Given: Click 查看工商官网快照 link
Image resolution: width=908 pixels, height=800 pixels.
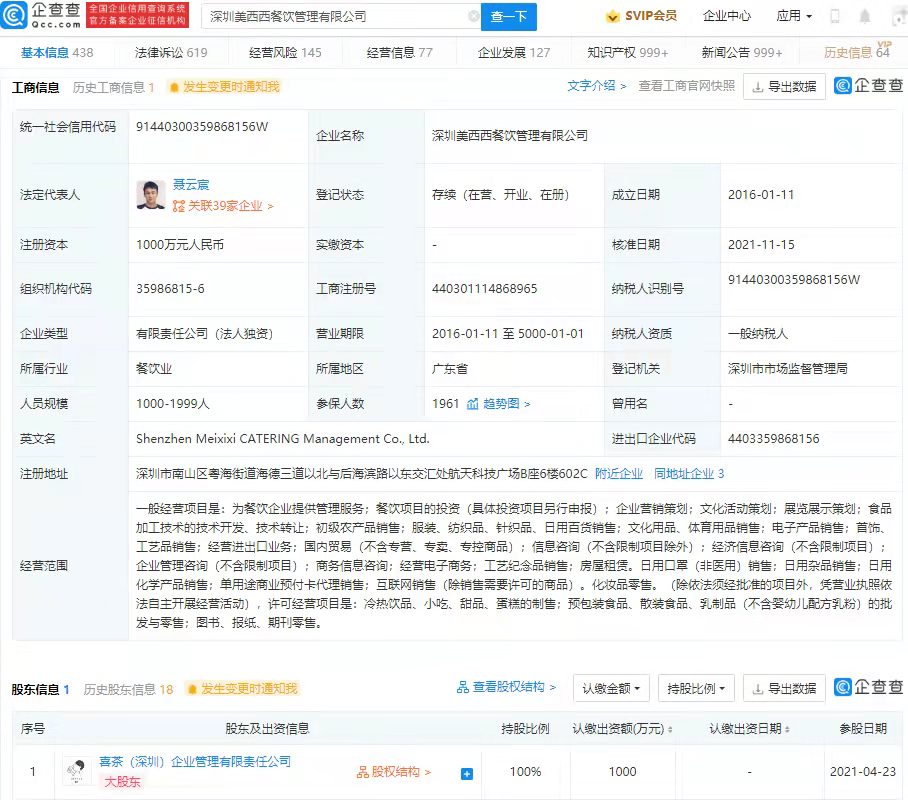Looking at the screenshot, I should [x=686, y=86].
